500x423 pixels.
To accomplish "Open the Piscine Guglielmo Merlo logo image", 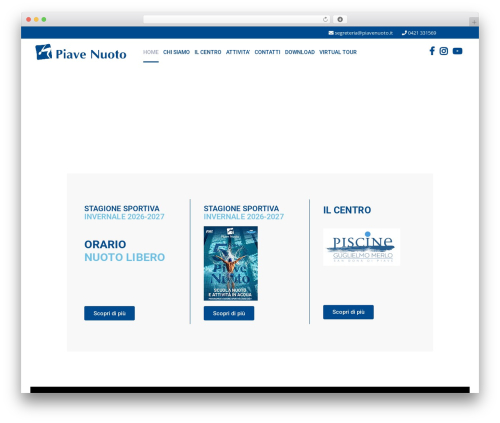I will tap(362, 247).
